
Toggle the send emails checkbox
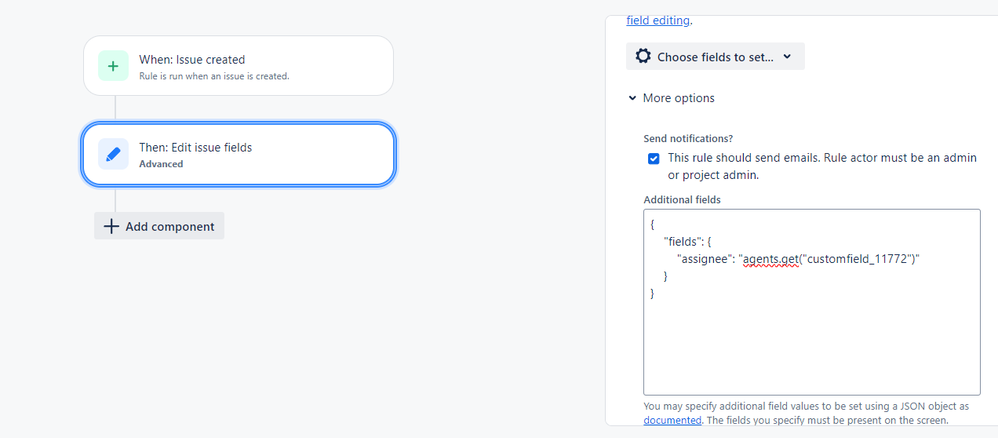tap(654, 159)
